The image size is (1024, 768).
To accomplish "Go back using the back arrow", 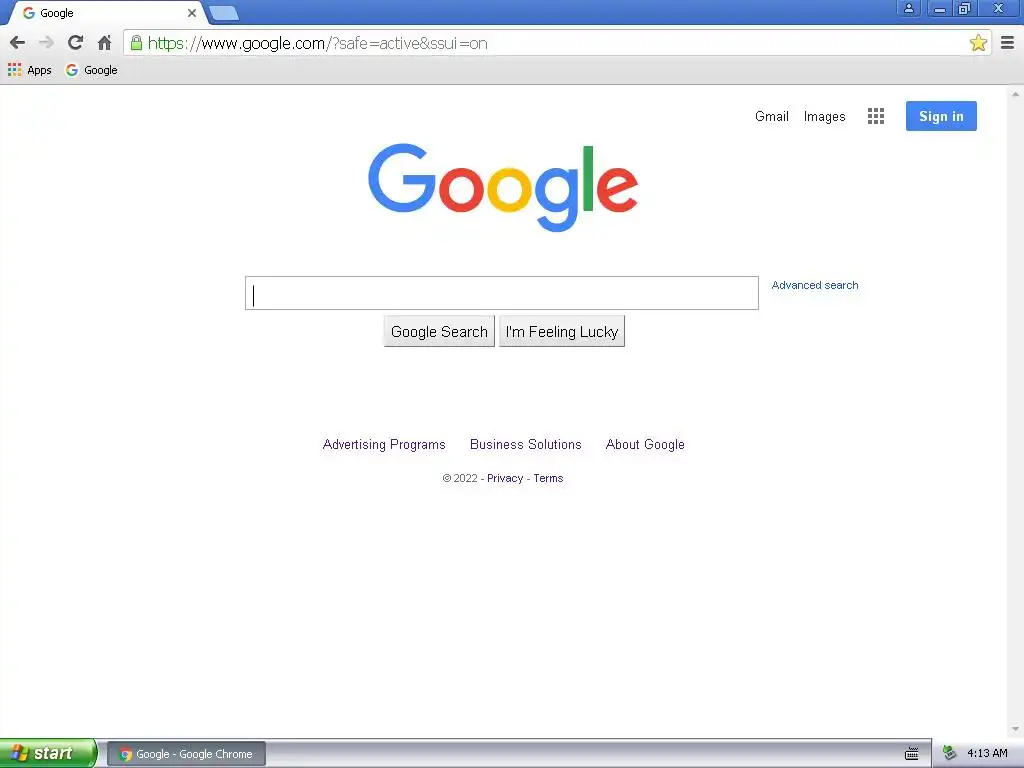I will pos(18,43).
